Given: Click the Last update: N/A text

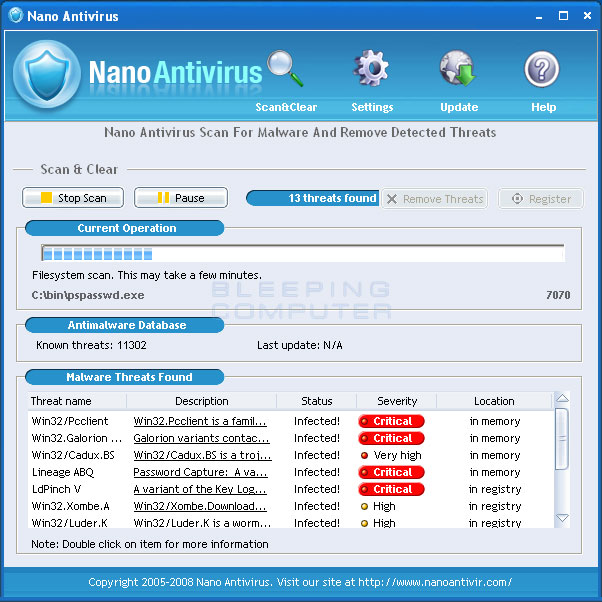Looking at the screenshot, I should 299,345.
